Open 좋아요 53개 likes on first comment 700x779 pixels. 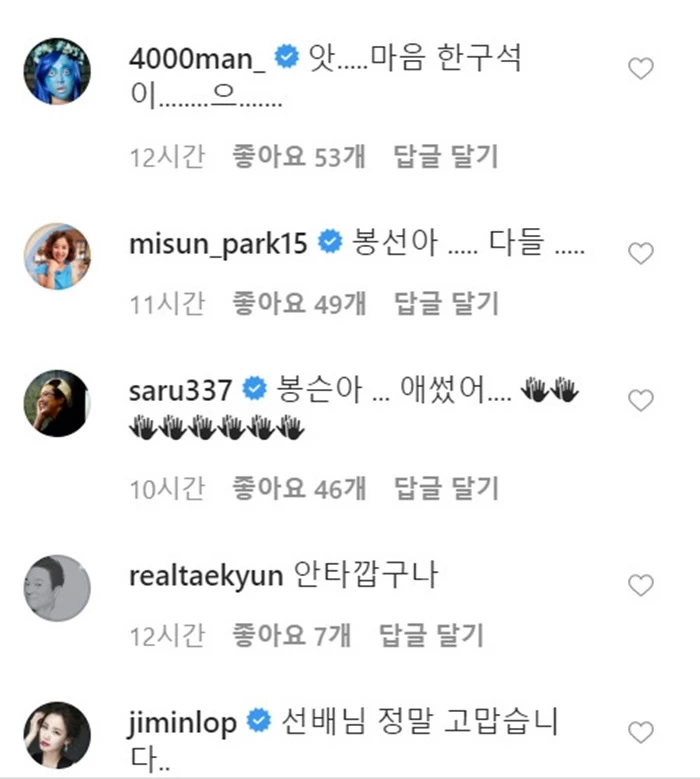click(299, 157)
